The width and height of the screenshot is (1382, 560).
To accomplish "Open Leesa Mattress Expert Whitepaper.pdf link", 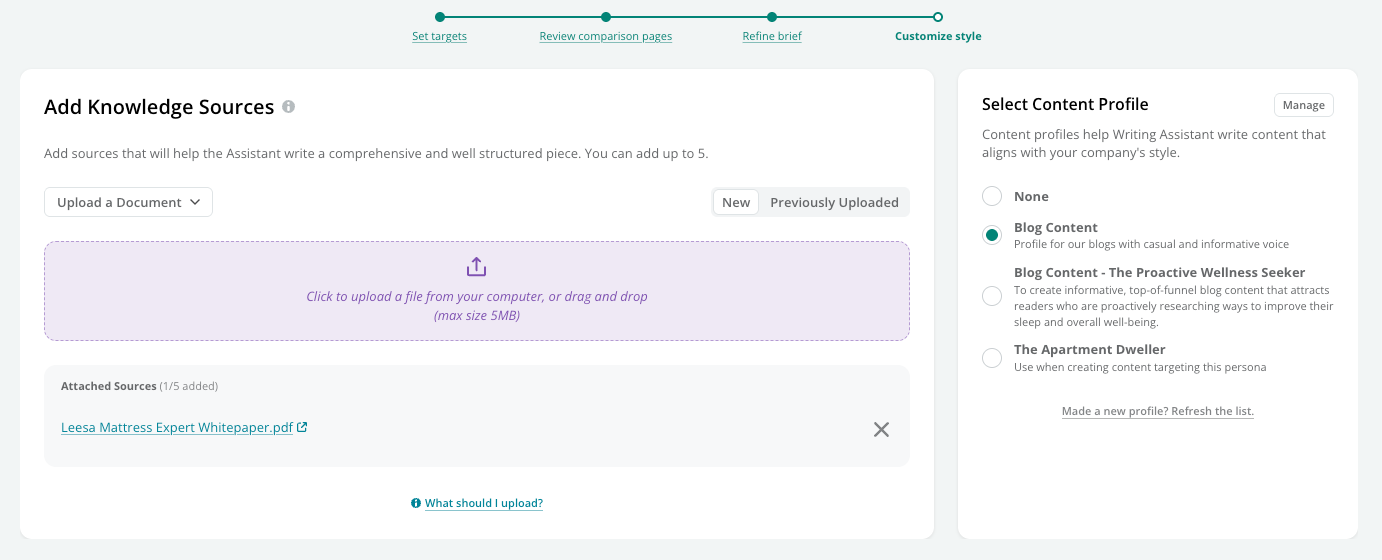I will [x=177, y=427].
